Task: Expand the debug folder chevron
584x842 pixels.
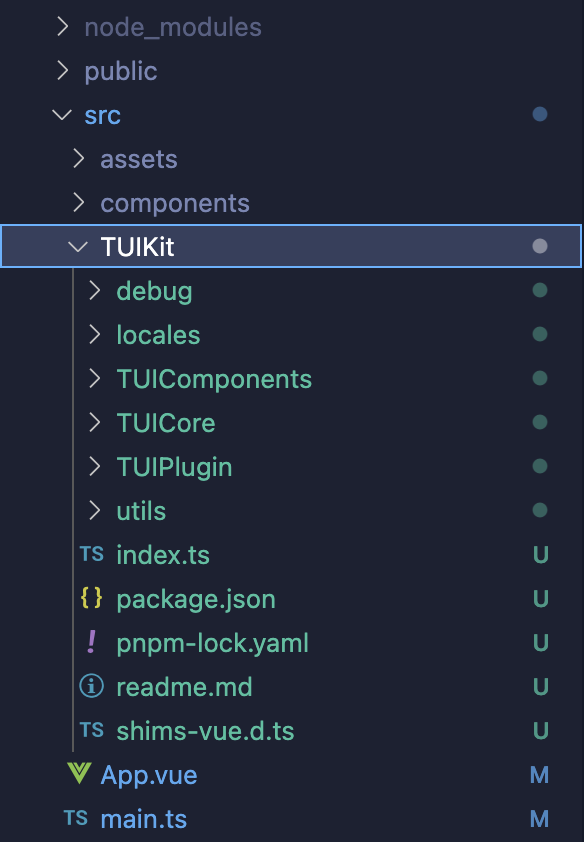Action: click(x=94, y=291)
